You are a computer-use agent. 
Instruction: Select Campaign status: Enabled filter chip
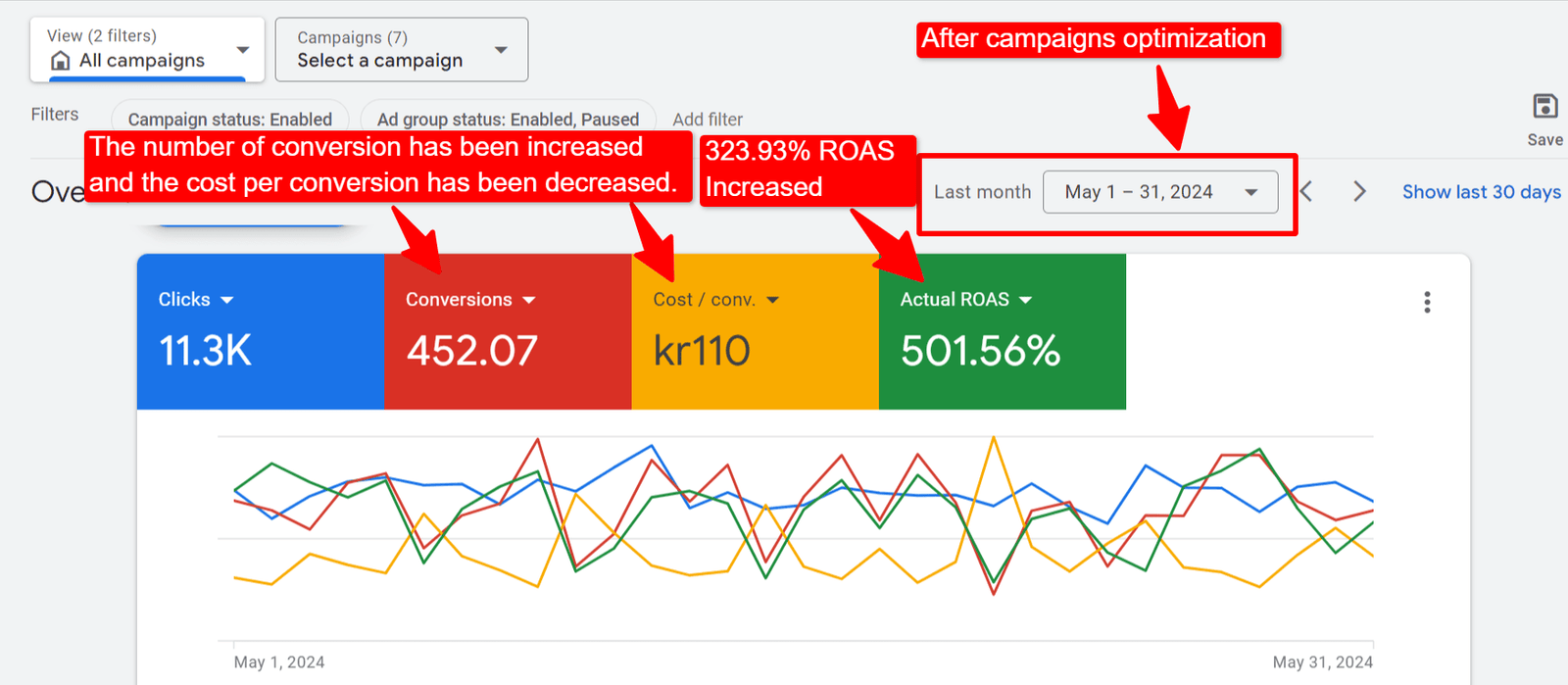point(230,119)
